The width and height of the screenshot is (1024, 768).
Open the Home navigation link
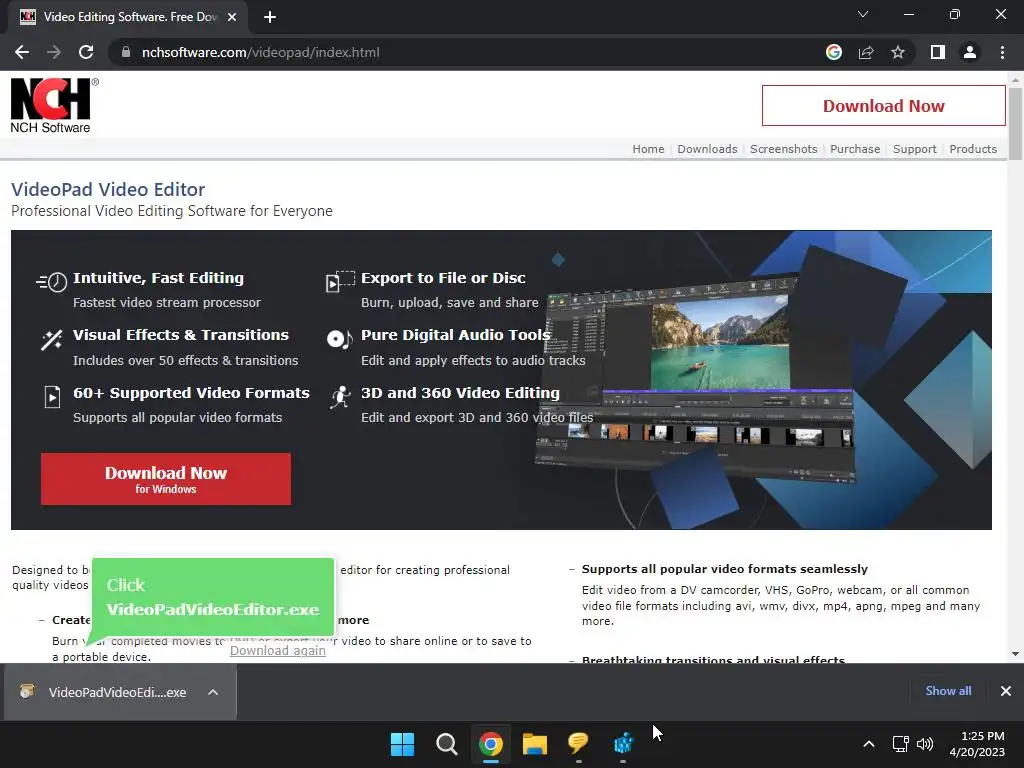(648, 149)
